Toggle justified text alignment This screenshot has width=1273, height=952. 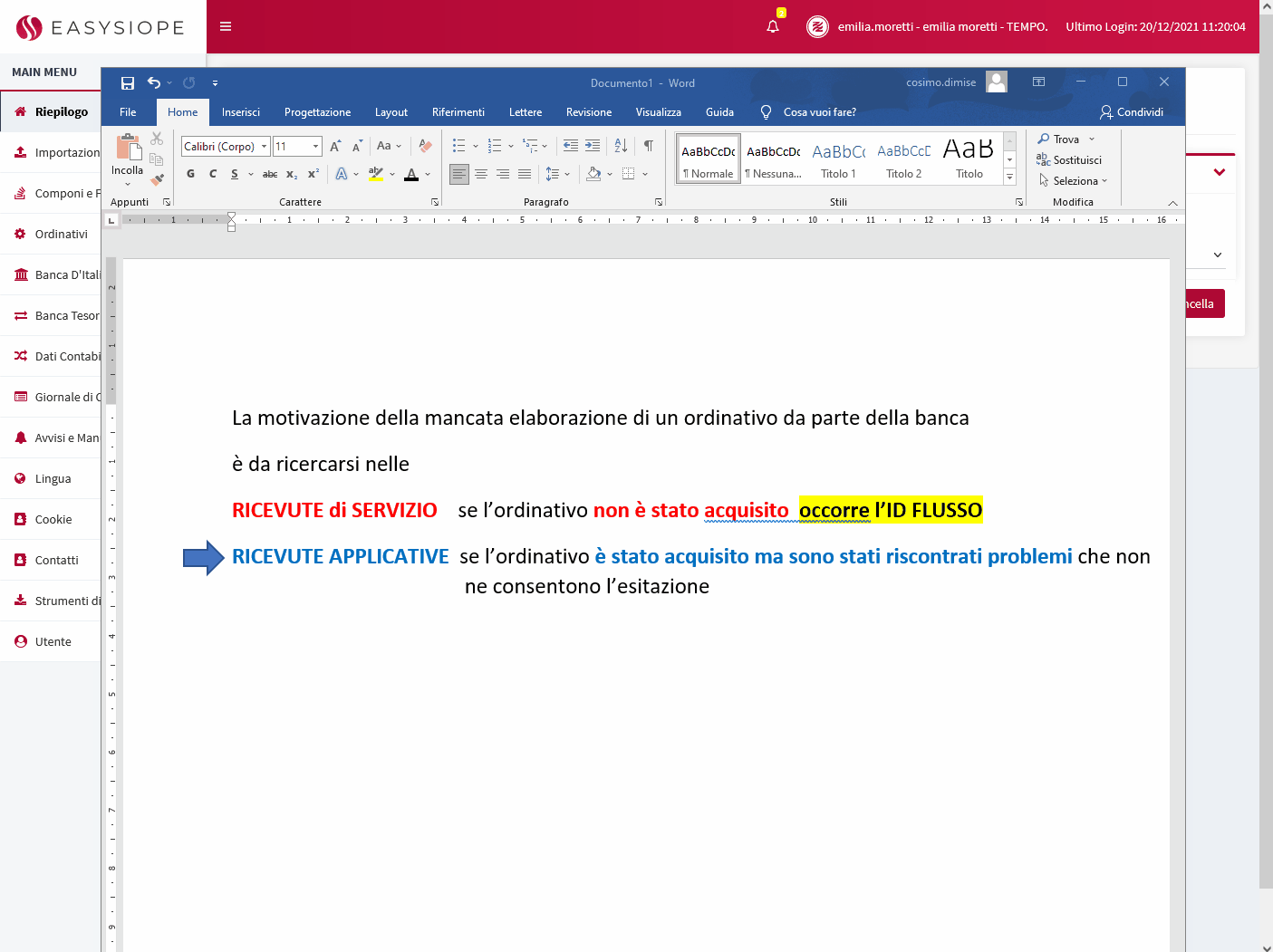click(x=525, y=174)
